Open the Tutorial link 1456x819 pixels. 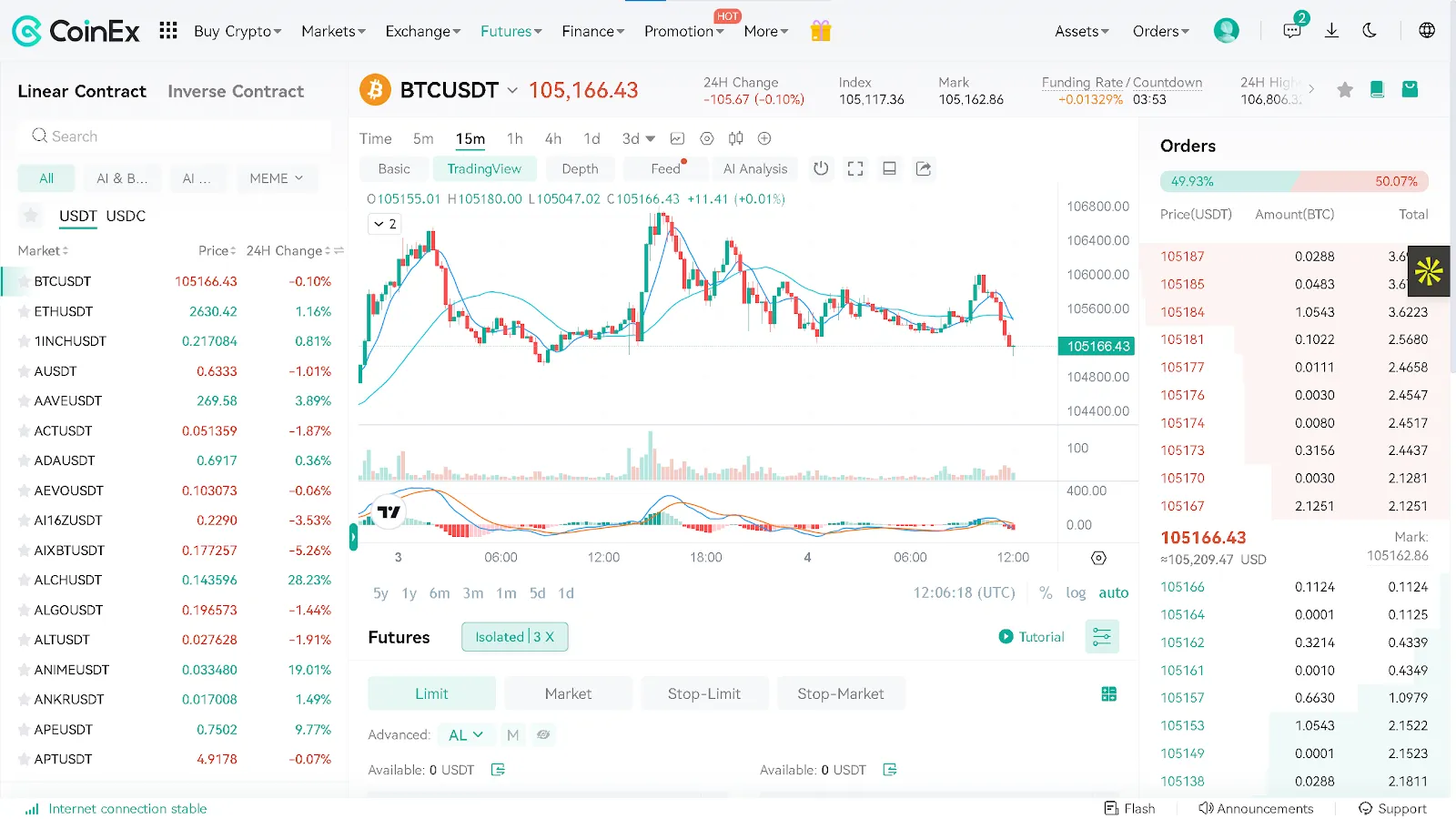1031,637
